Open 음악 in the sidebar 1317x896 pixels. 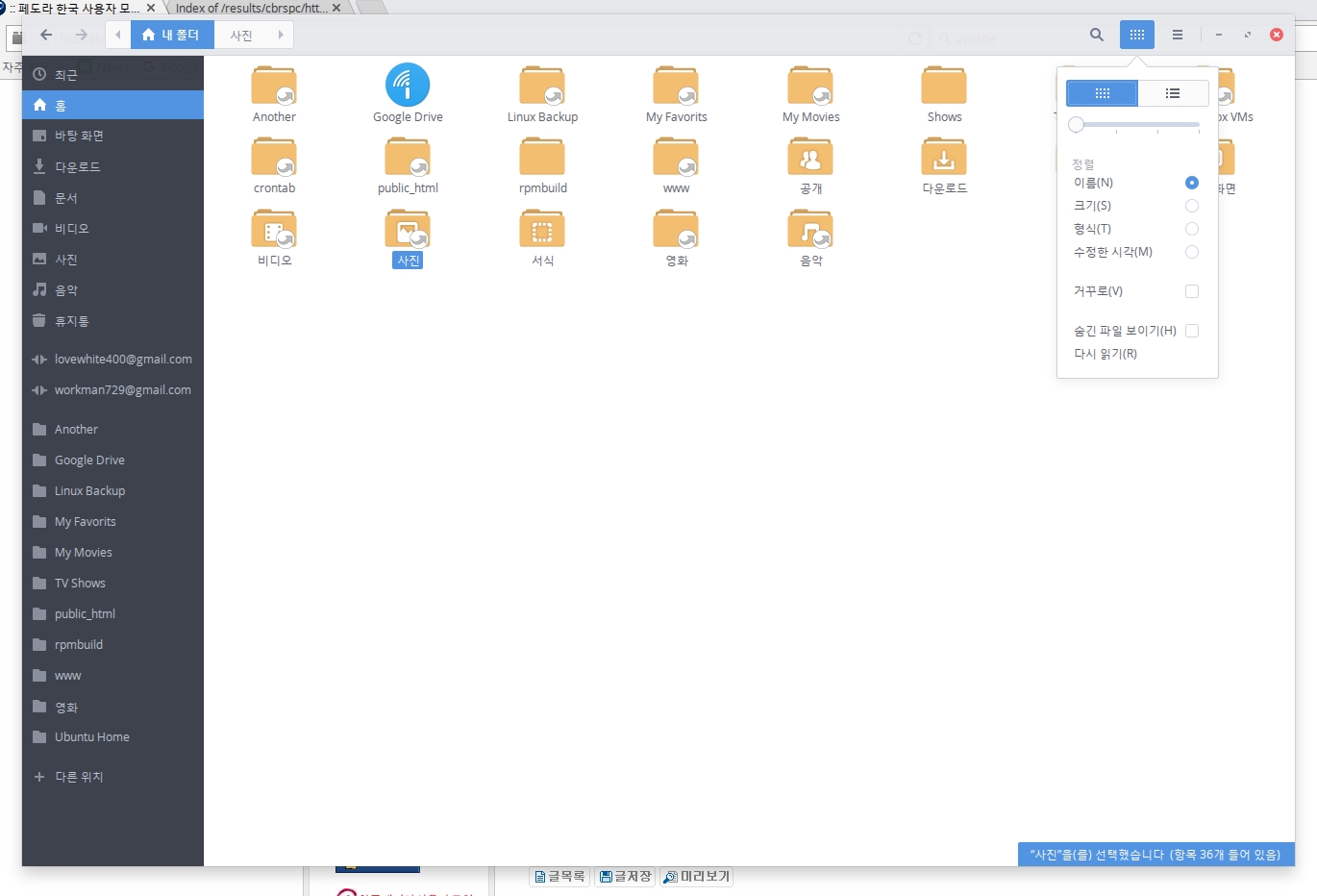tap(112, 289)
